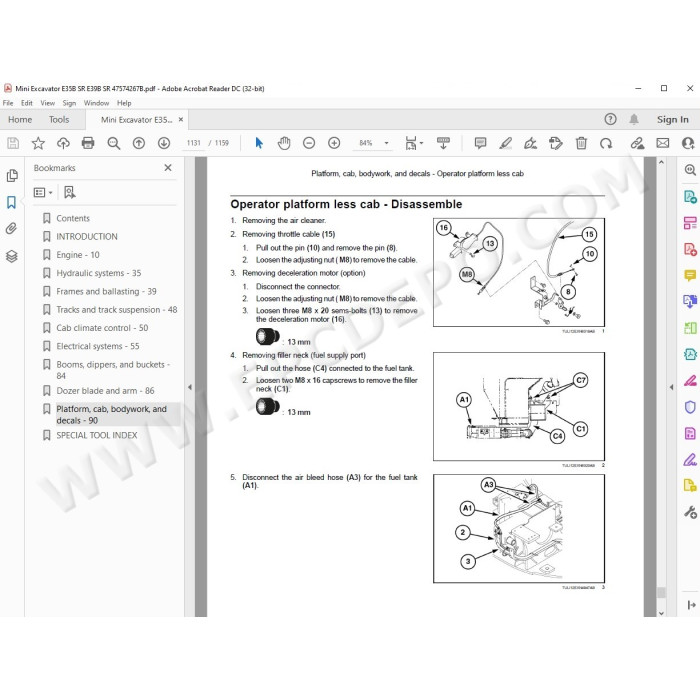Jump to Tracks and track suspension bookmark

[x=117, y=310]
